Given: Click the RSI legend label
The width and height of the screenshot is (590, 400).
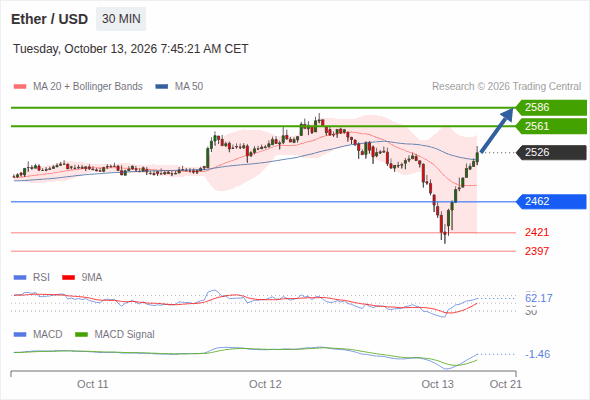Looking at the screenshot, I should click(41, 277).
